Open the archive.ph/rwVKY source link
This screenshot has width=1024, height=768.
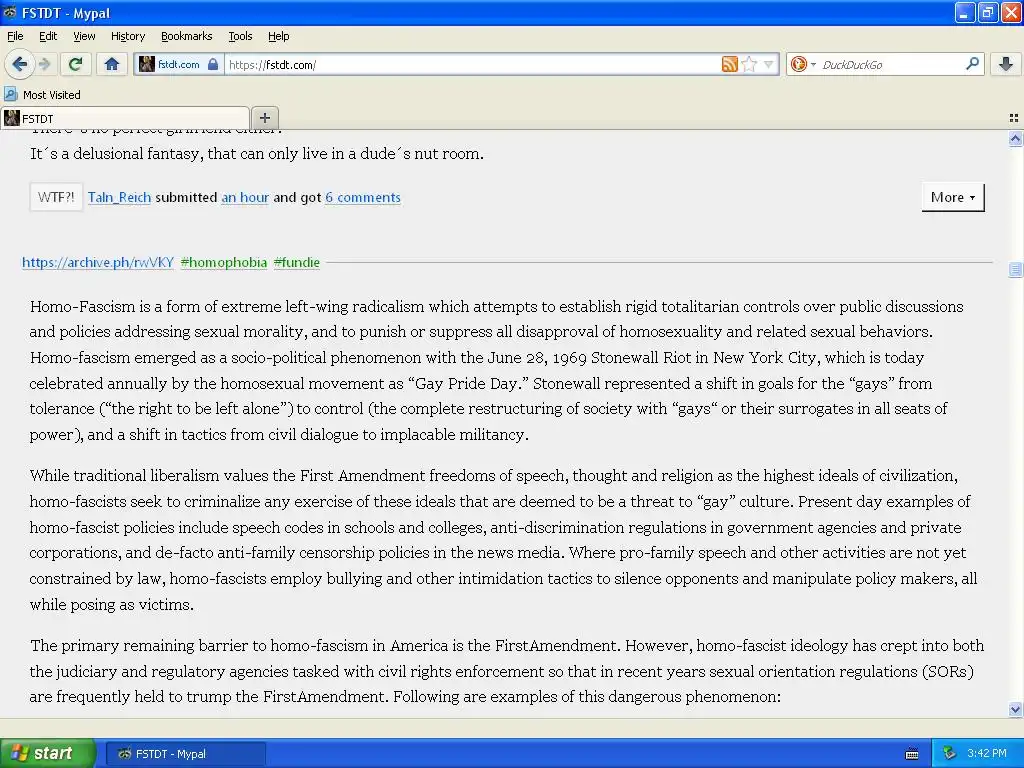click(98, 262)
